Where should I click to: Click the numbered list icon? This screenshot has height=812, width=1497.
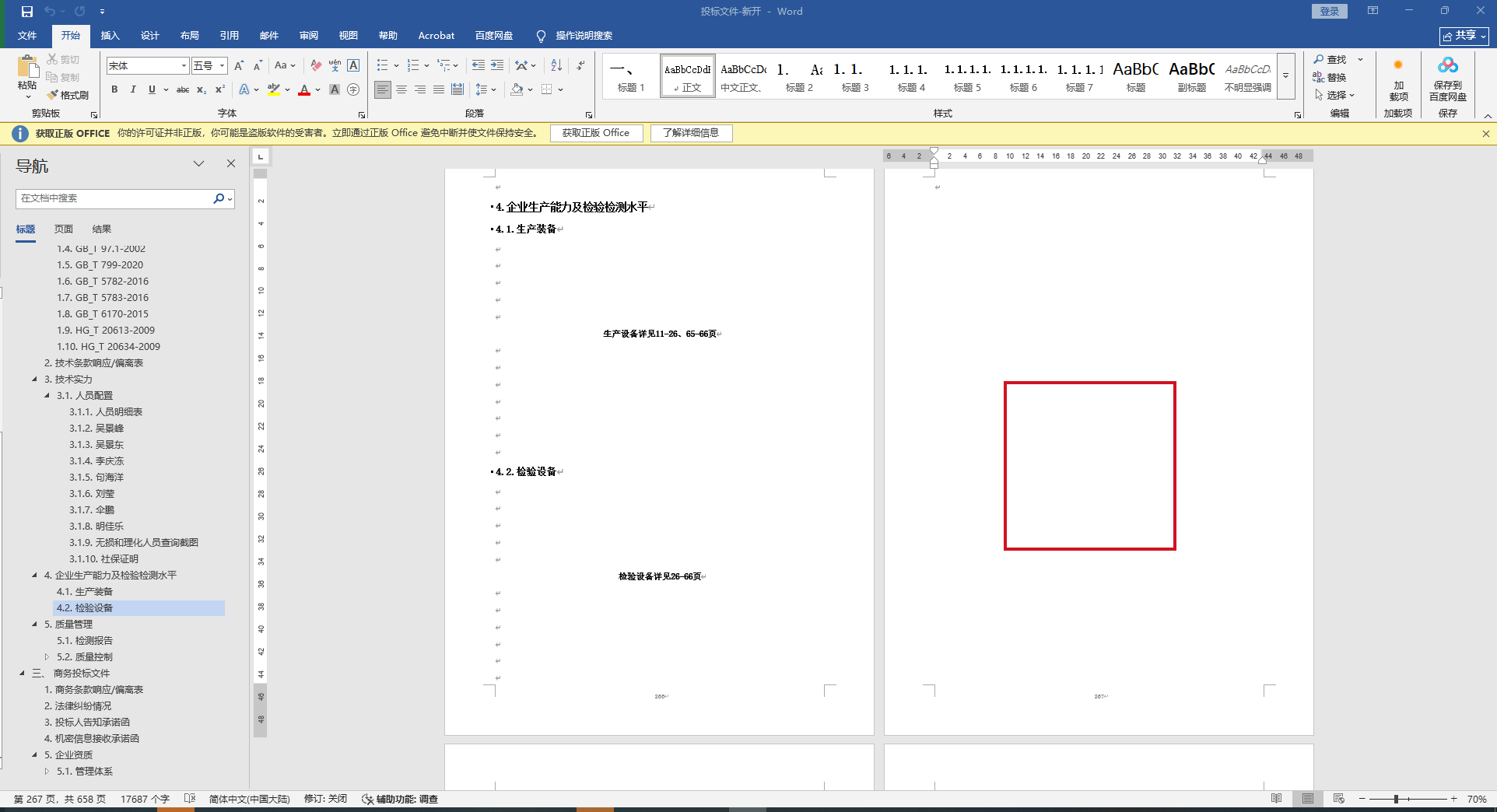pyautogui.click(x=413, y=65)
